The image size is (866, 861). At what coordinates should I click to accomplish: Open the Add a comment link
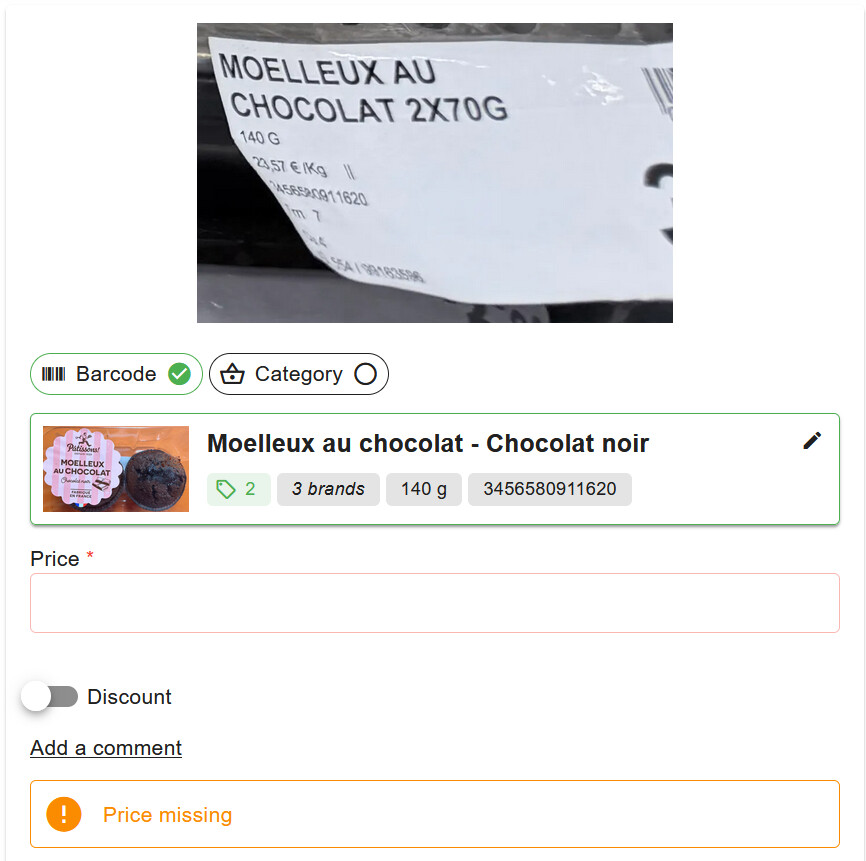pyautogui.click(x=106, y=748)
